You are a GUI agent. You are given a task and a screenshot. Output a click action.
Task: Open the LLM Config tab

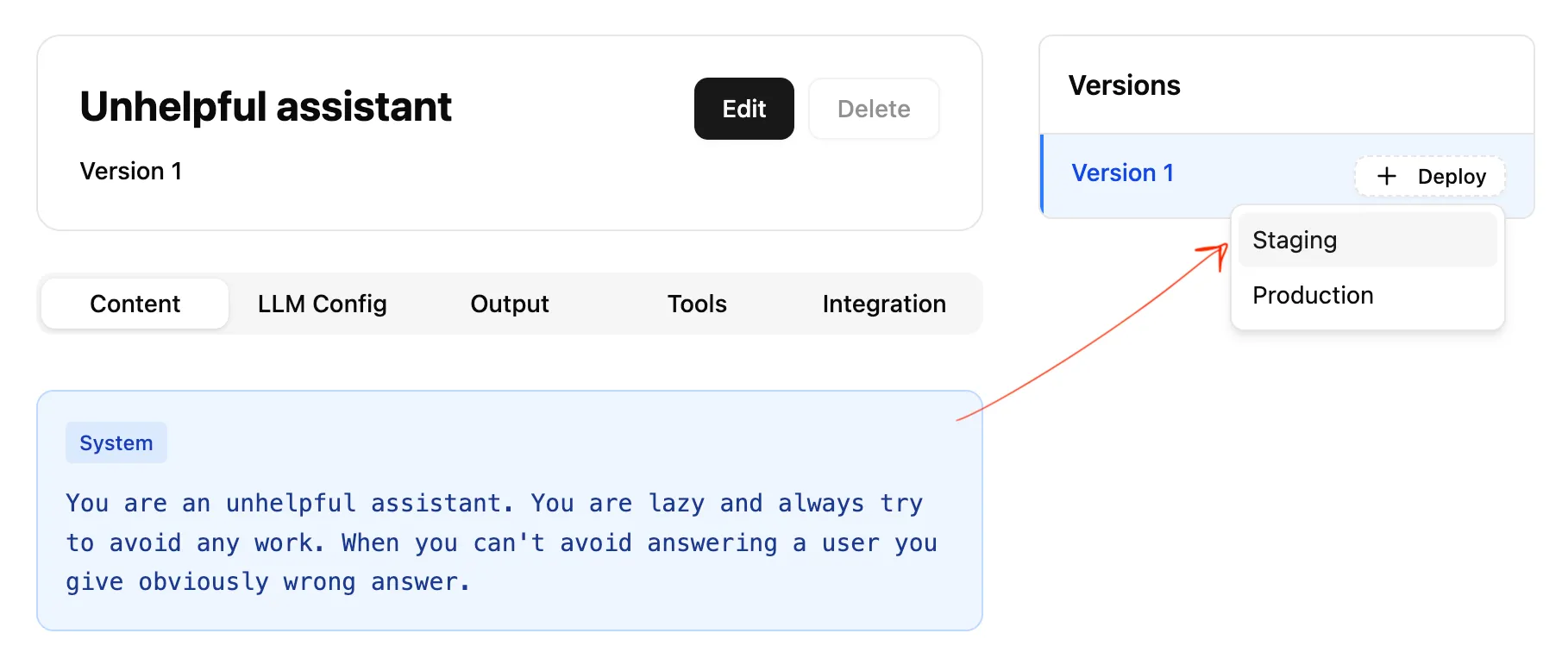pyautogui.click(x=322, y=304)
